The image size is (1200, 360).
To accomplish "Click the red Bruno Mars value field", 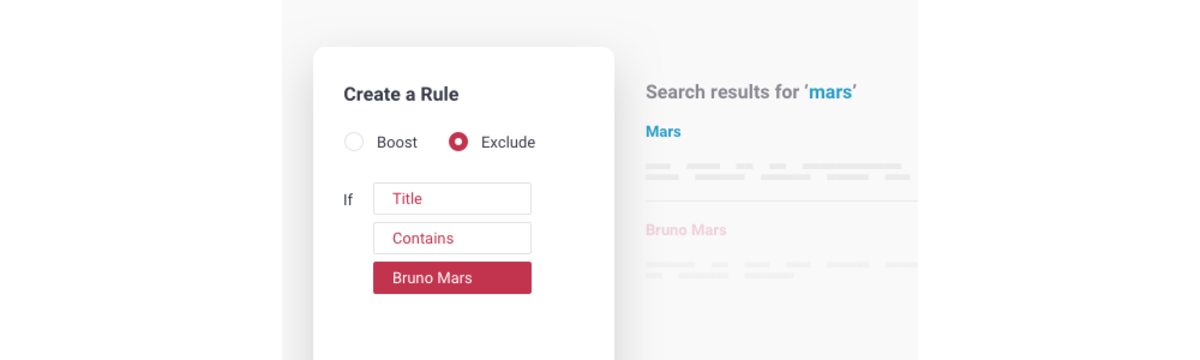I will [452, 278].
